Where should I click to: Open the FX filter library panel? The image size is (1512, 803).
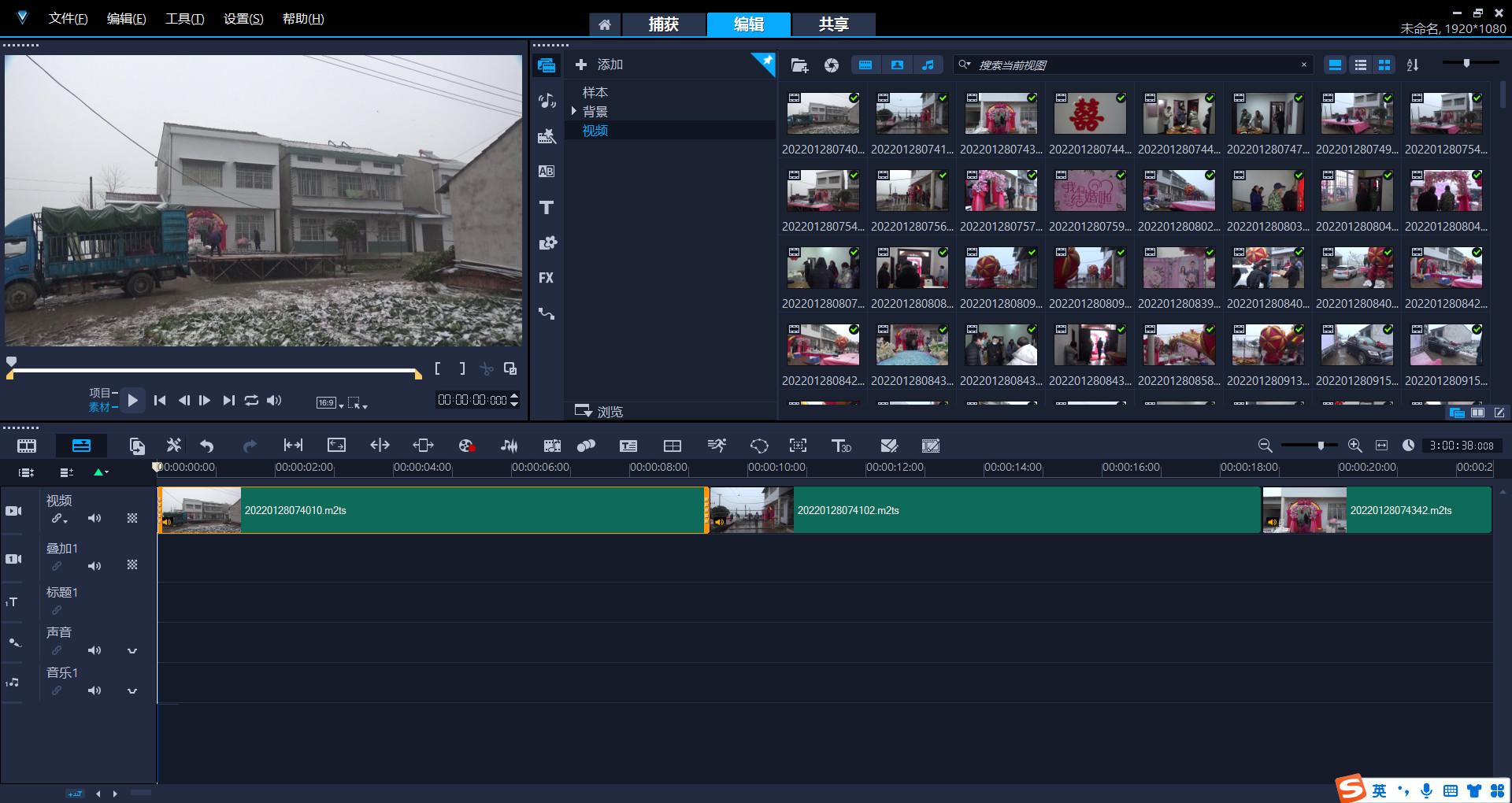tap(547, 278)
